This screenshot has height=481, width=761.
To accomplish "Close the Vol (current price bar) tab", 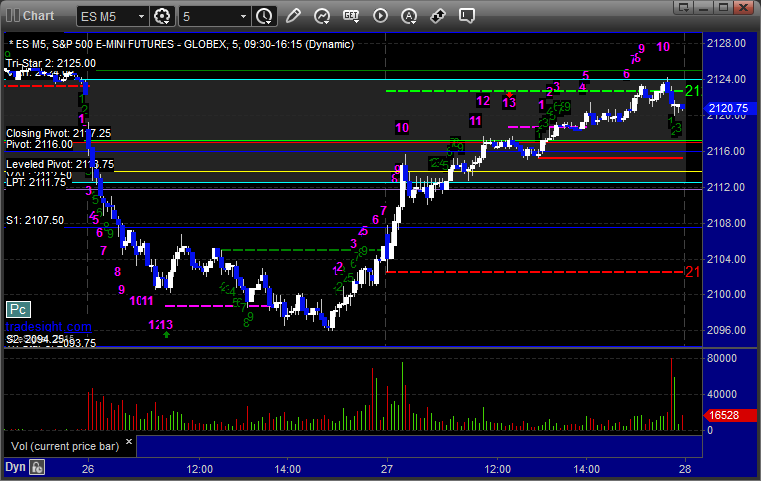I will point(129,442).
